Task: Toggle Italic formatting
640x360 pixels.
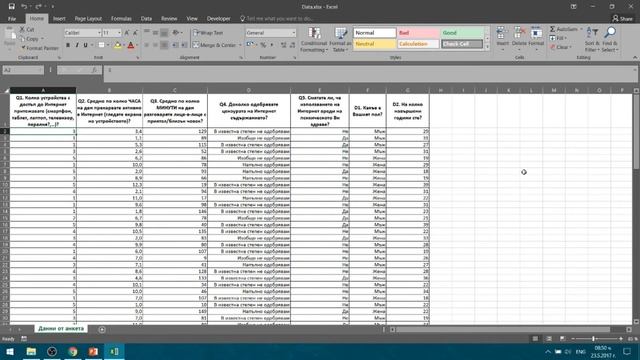Action: [x=77, y=45]
